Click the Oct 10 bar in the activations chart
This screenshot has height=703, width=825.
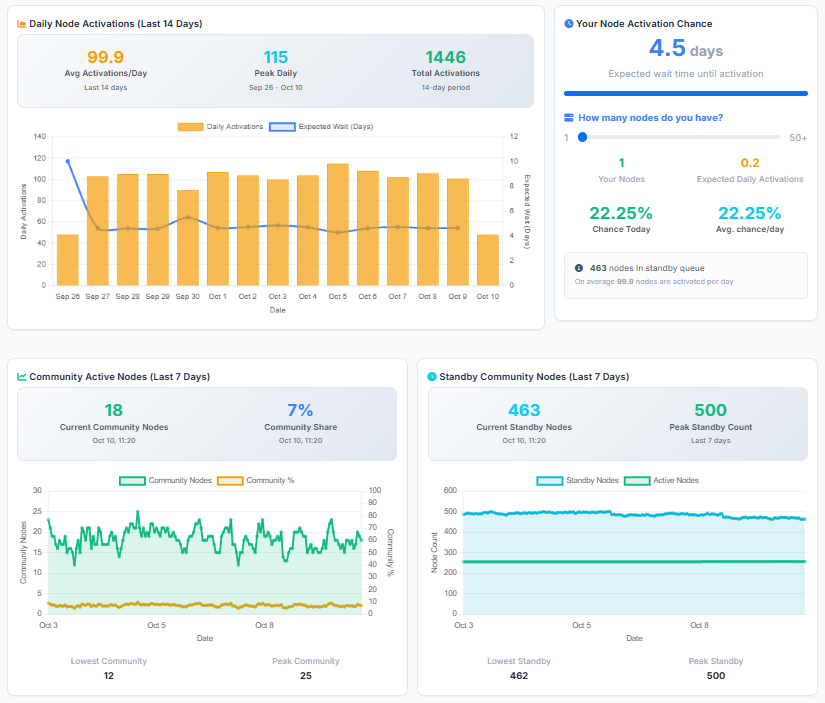click(x=488, y=260)
